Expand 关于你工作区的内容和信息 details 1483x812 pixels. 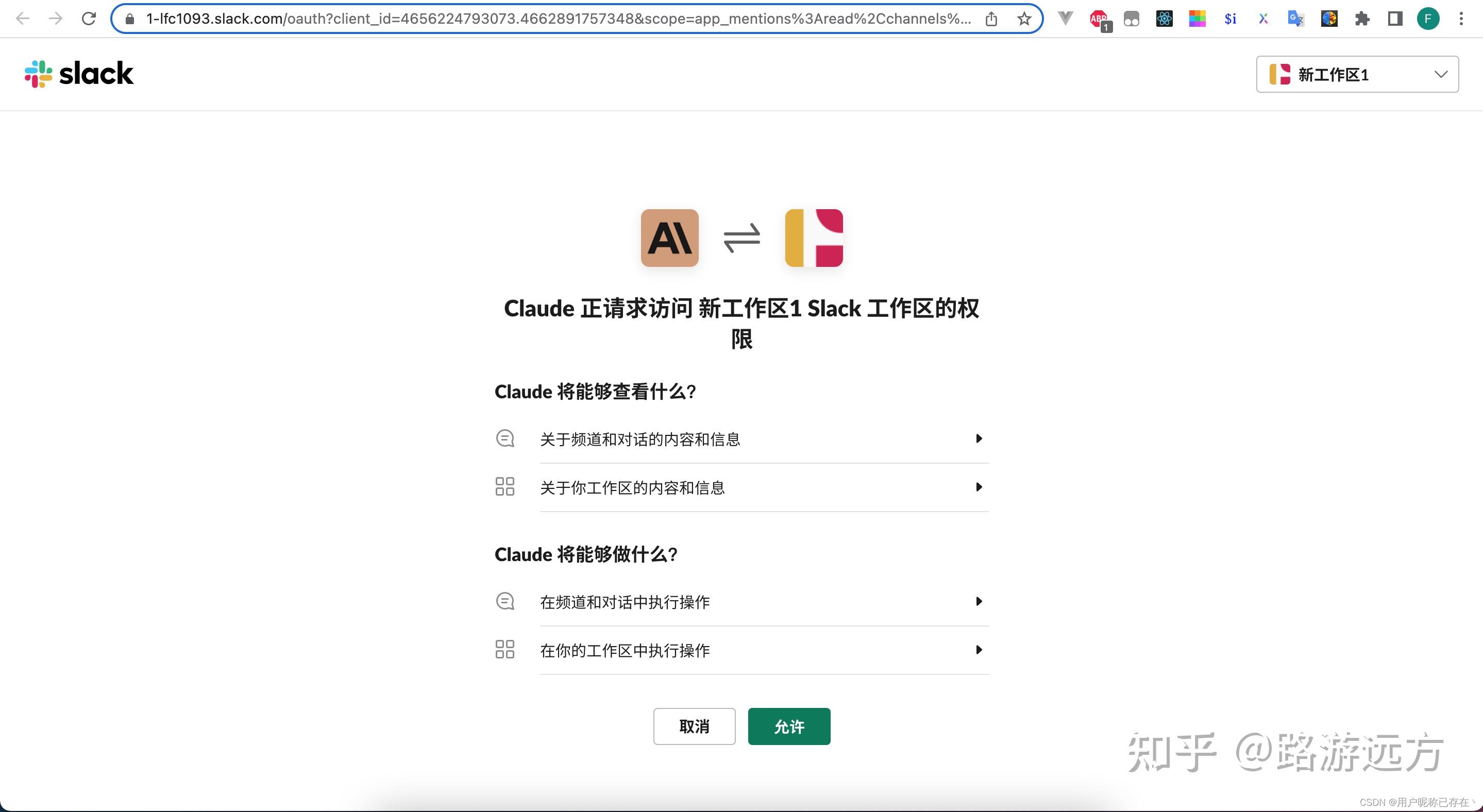click(979, 487)
